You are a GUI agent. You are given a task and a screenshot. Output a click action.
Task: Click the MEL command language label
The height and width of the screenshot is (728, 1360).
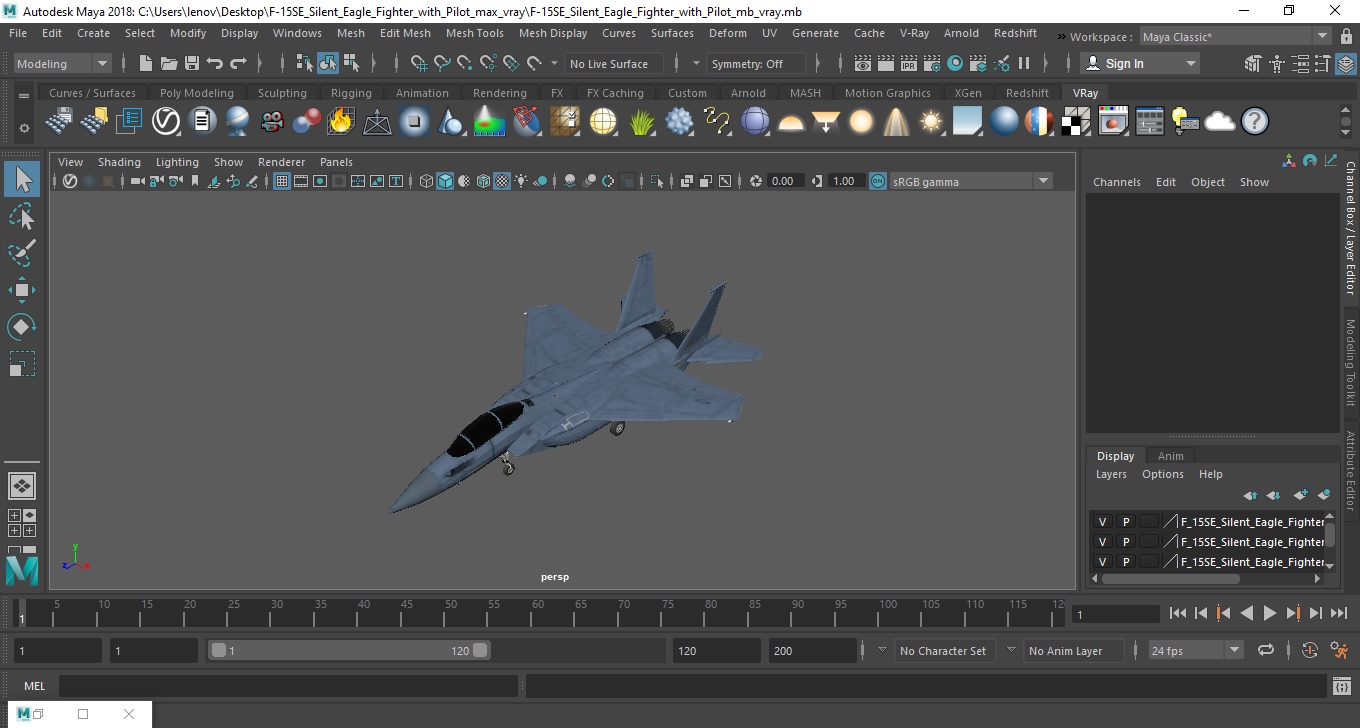(x=35, y=686)
